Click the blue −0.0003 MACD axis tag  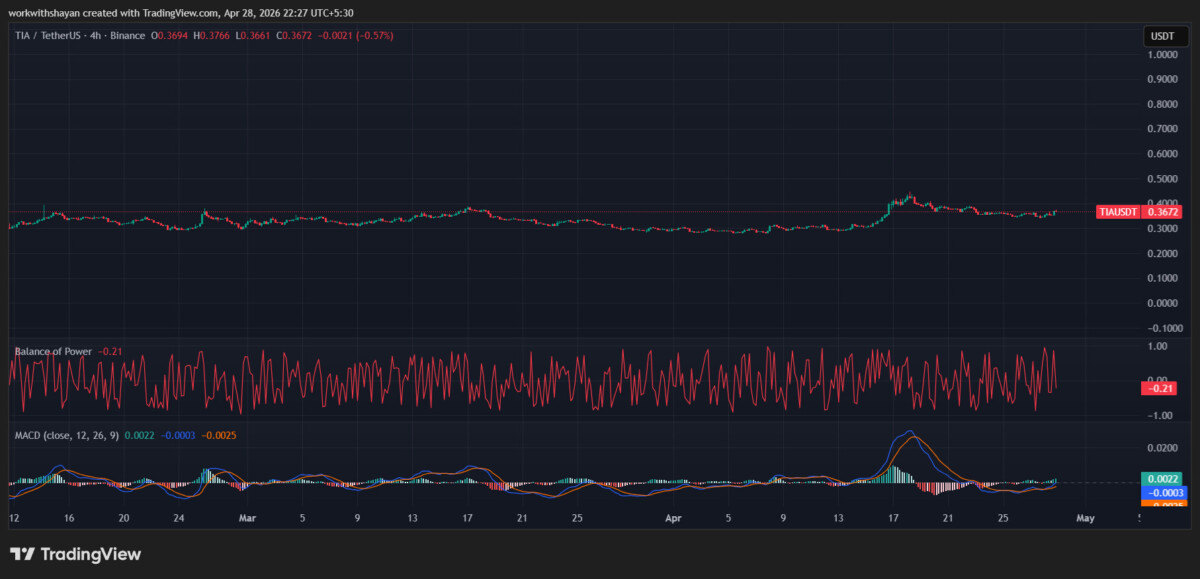[1161, 493]
